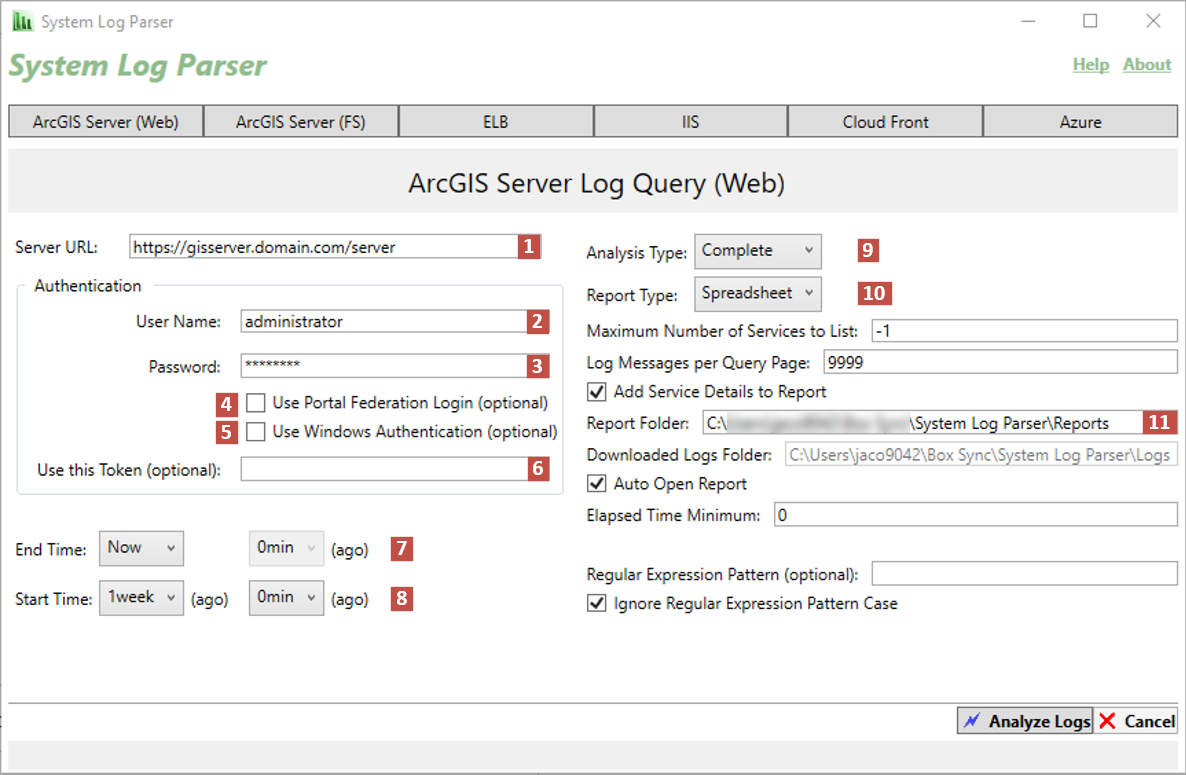Viewport: 1186px width, 775px height.
Task: Open the IIS tab
Action: coord(691,122)
